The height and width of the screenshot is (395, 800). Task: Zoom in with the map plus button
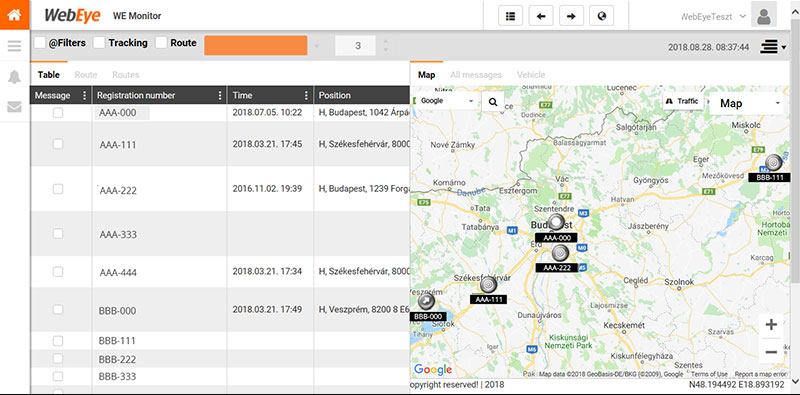771,325
